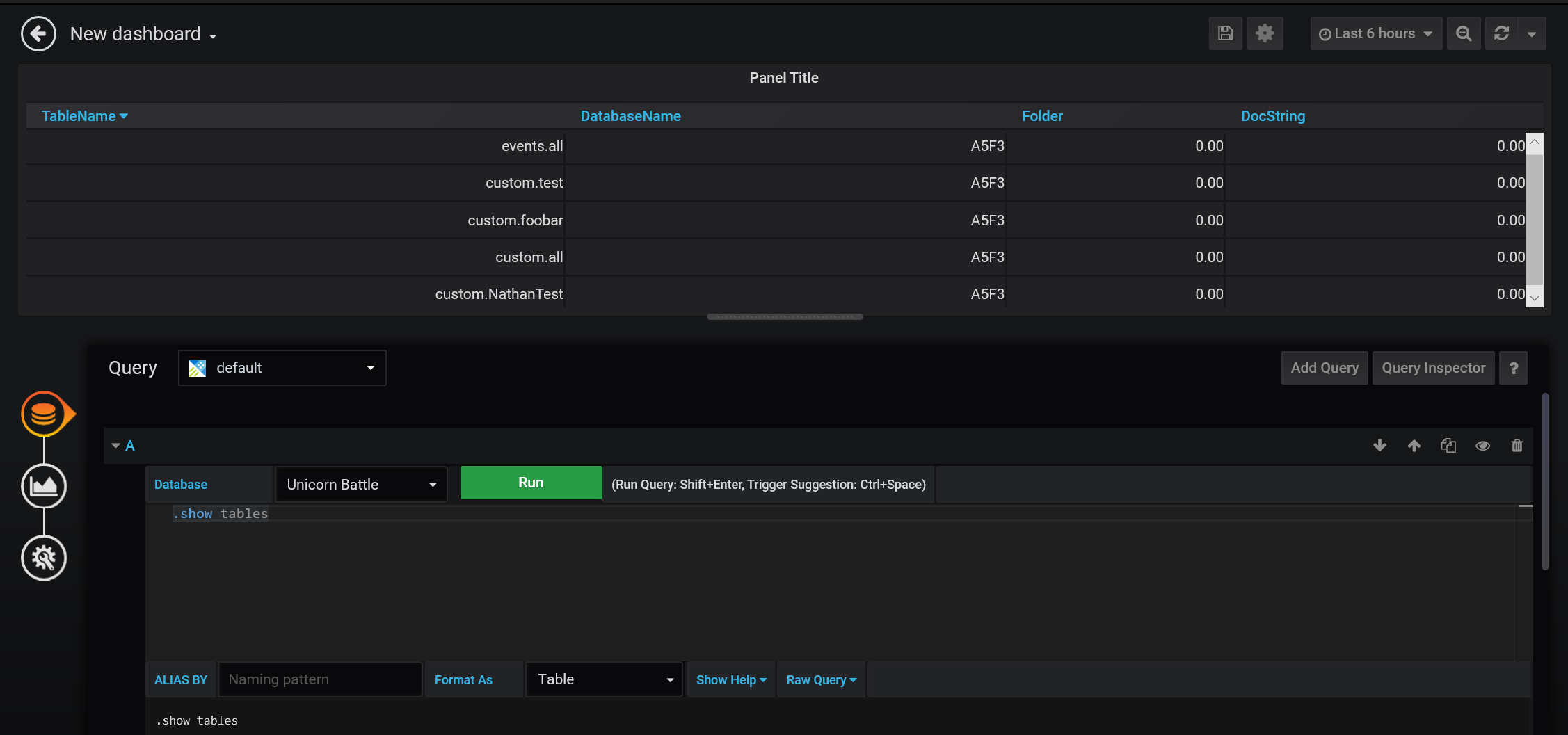The image size is (1568, 735).
Task: Refresh the dashboard
Action: (1501, 33)
